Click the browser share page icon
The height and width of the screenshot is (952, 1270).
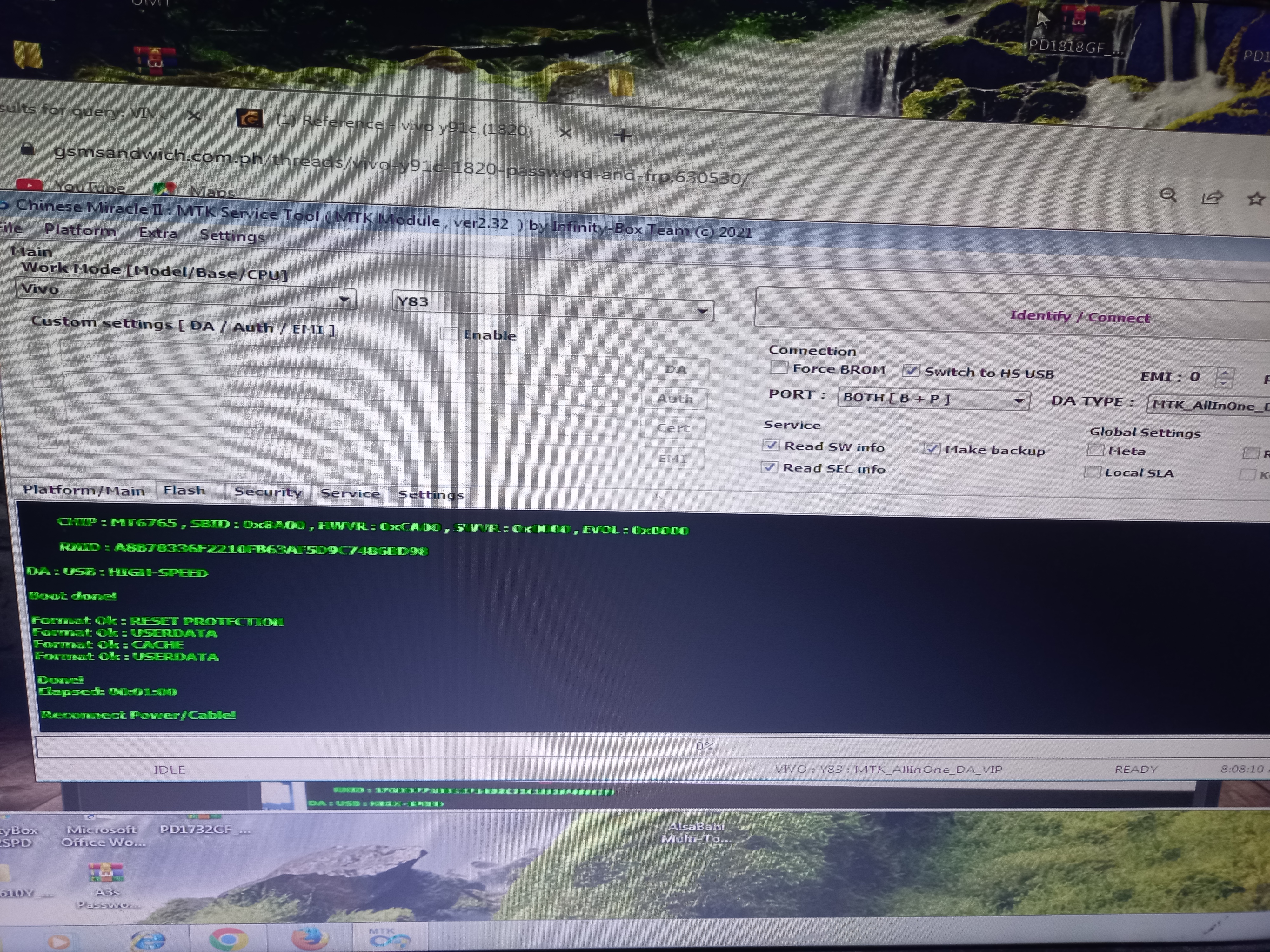pos(1212,197)
